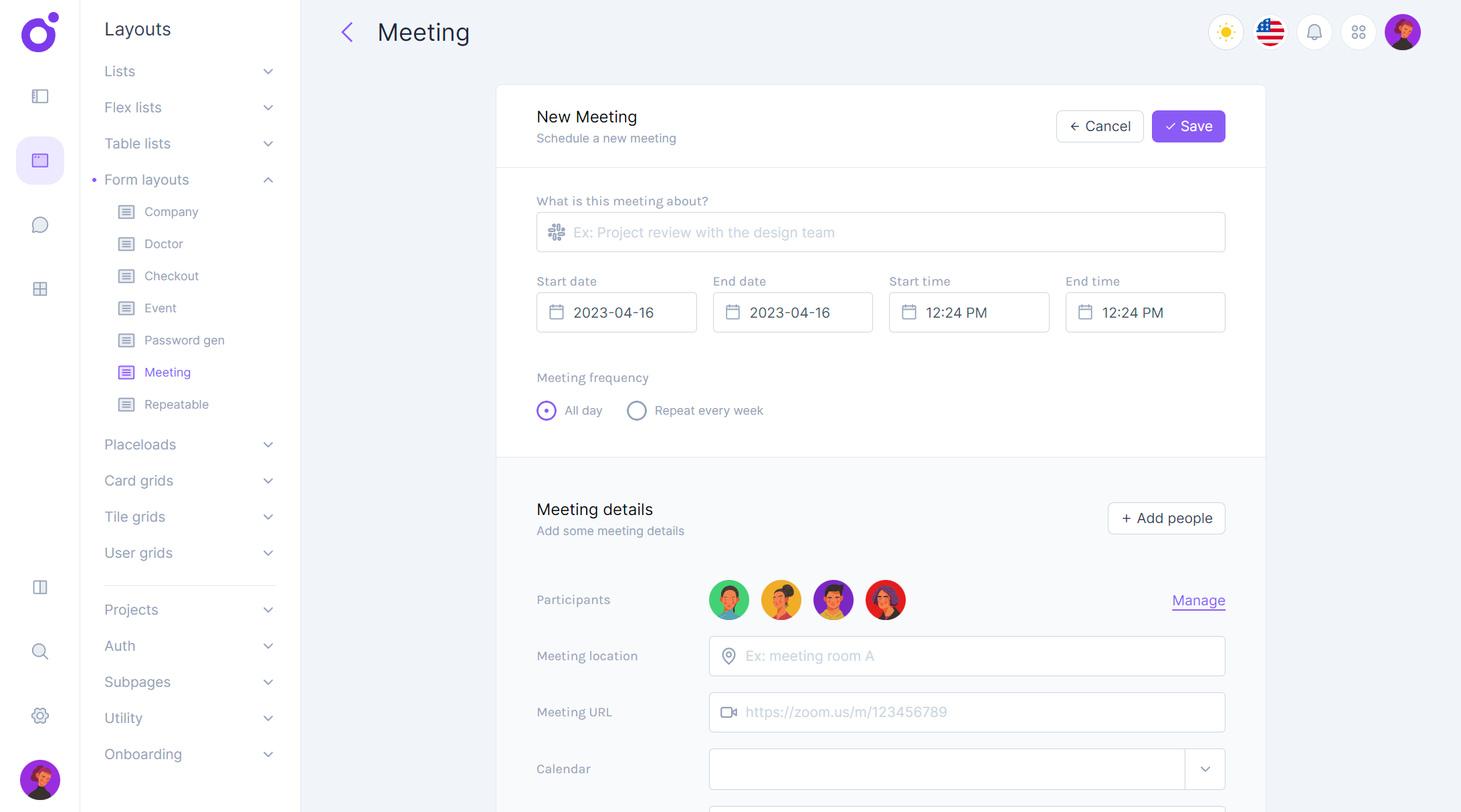The width and height of the screenshot is (1461, 812).
Task: Open the Repeatable form layout
Action: click(176, 405)
